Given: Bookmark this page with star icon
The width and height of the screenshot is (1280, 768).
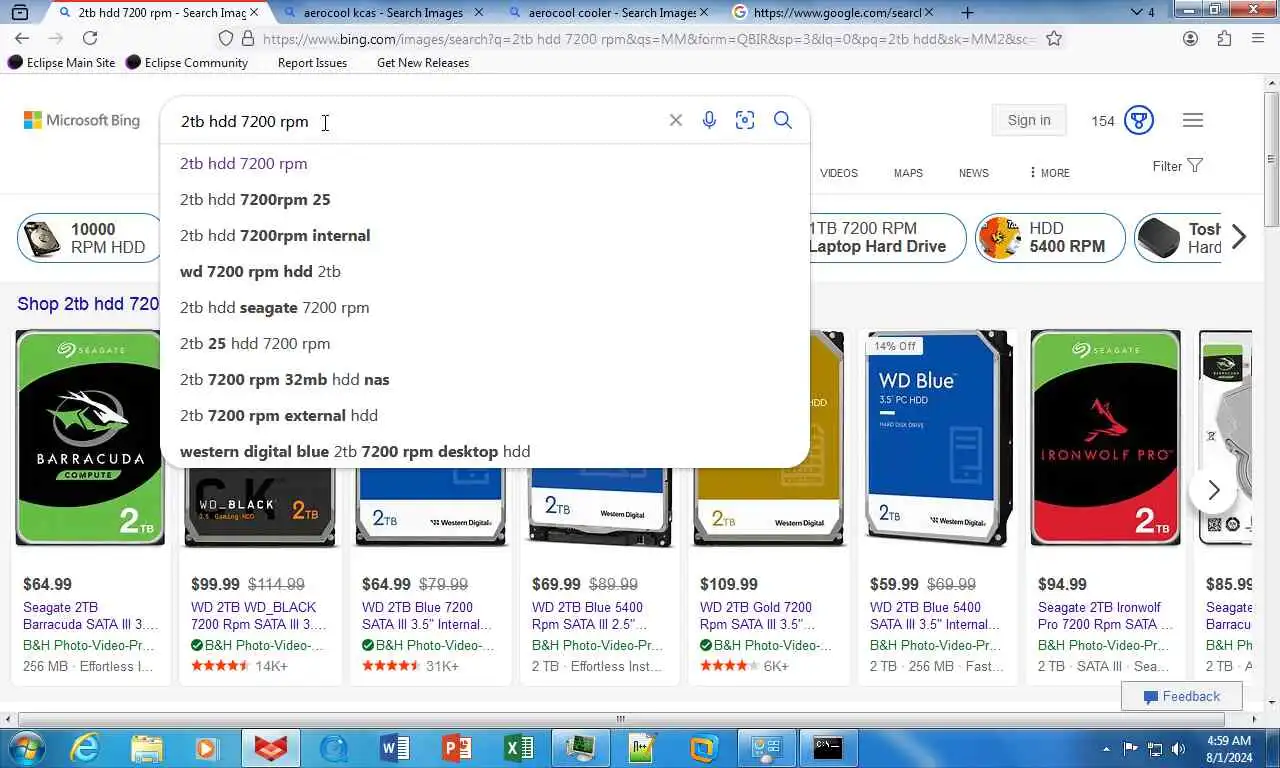Looking at the screenshot, I should coord(1054,38).
